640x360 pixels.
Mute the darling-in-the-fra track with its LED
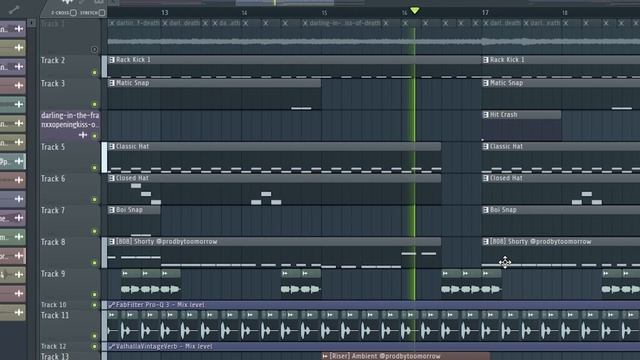coord(94,136)
